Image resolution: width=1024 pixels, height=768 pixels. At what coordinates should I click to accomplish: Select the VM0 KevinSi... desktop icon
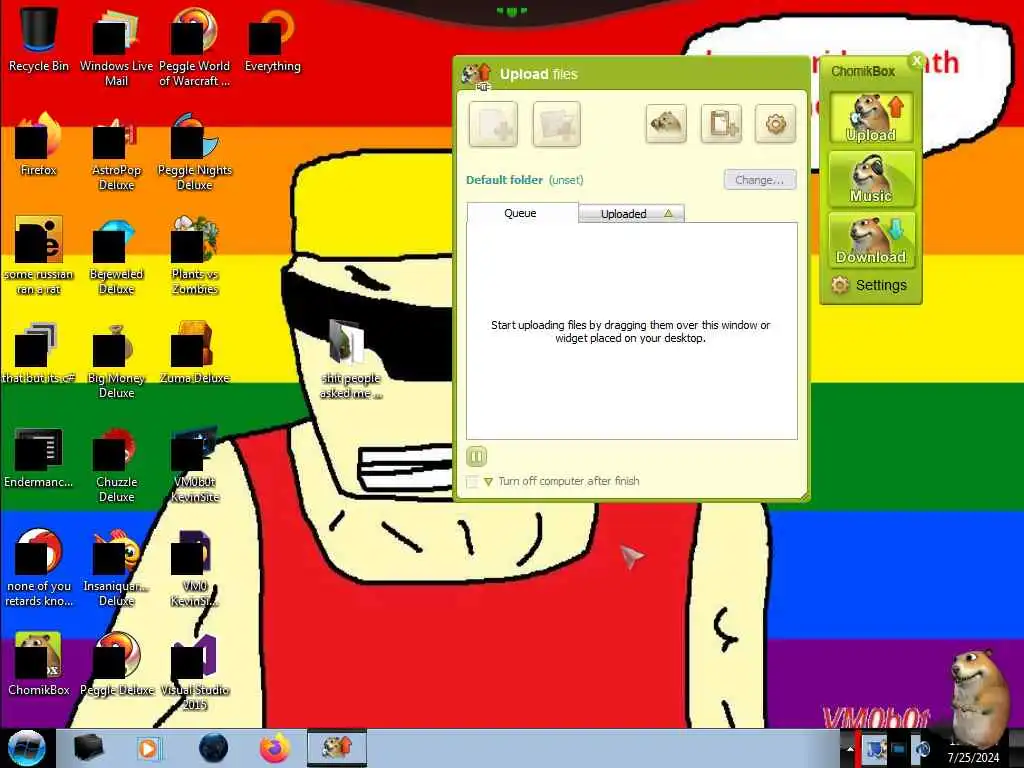[194, 566]
